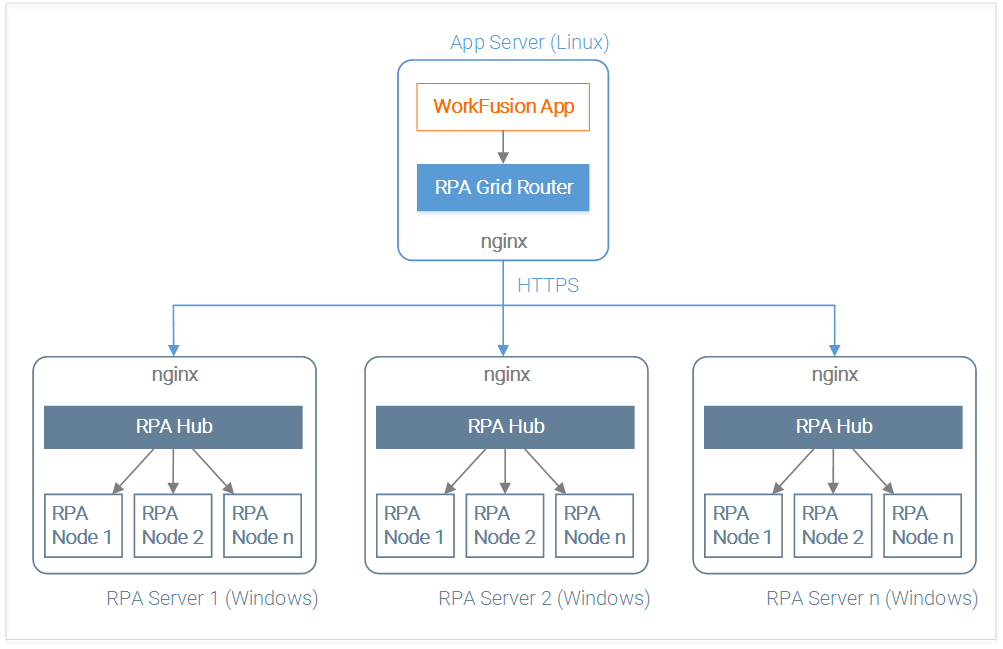Image resolution: width=1003 pixels, height=649 pixels.
Task: Click RPA Node 2 in Server n
Action: pos(833,526)
